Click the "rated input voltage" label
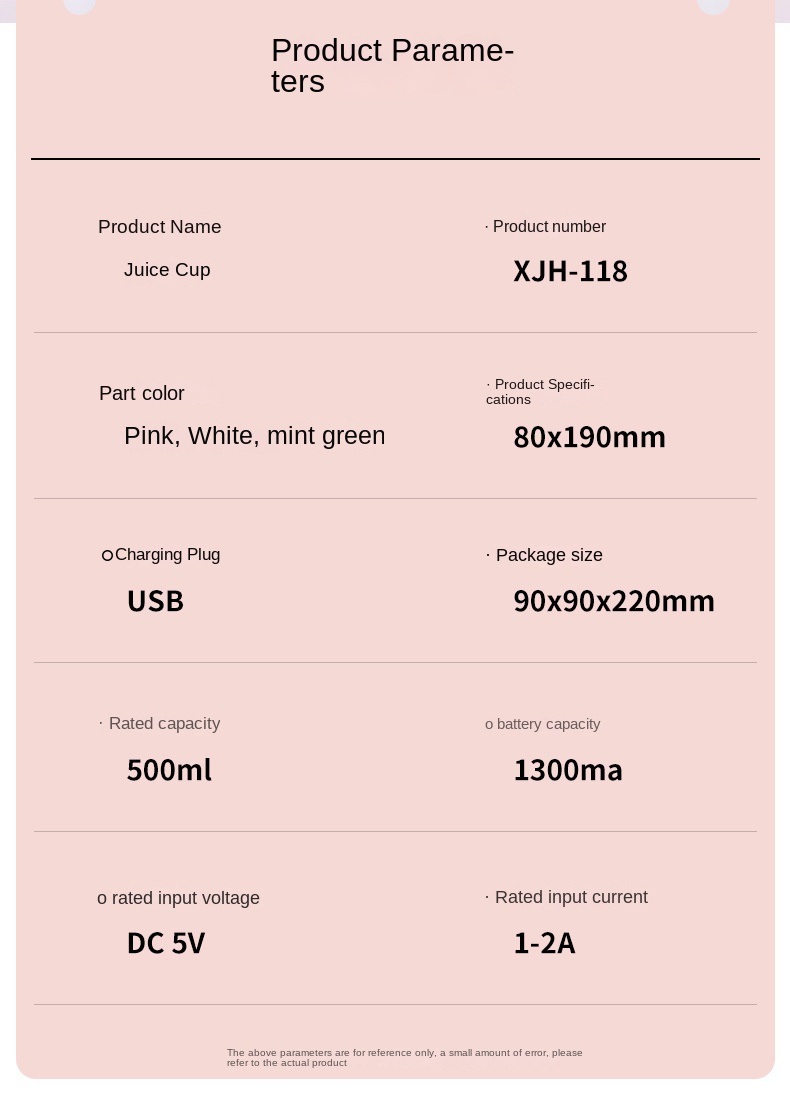Screen dimensions: 790x1100 pyautogui.click(x=185, y=898)
